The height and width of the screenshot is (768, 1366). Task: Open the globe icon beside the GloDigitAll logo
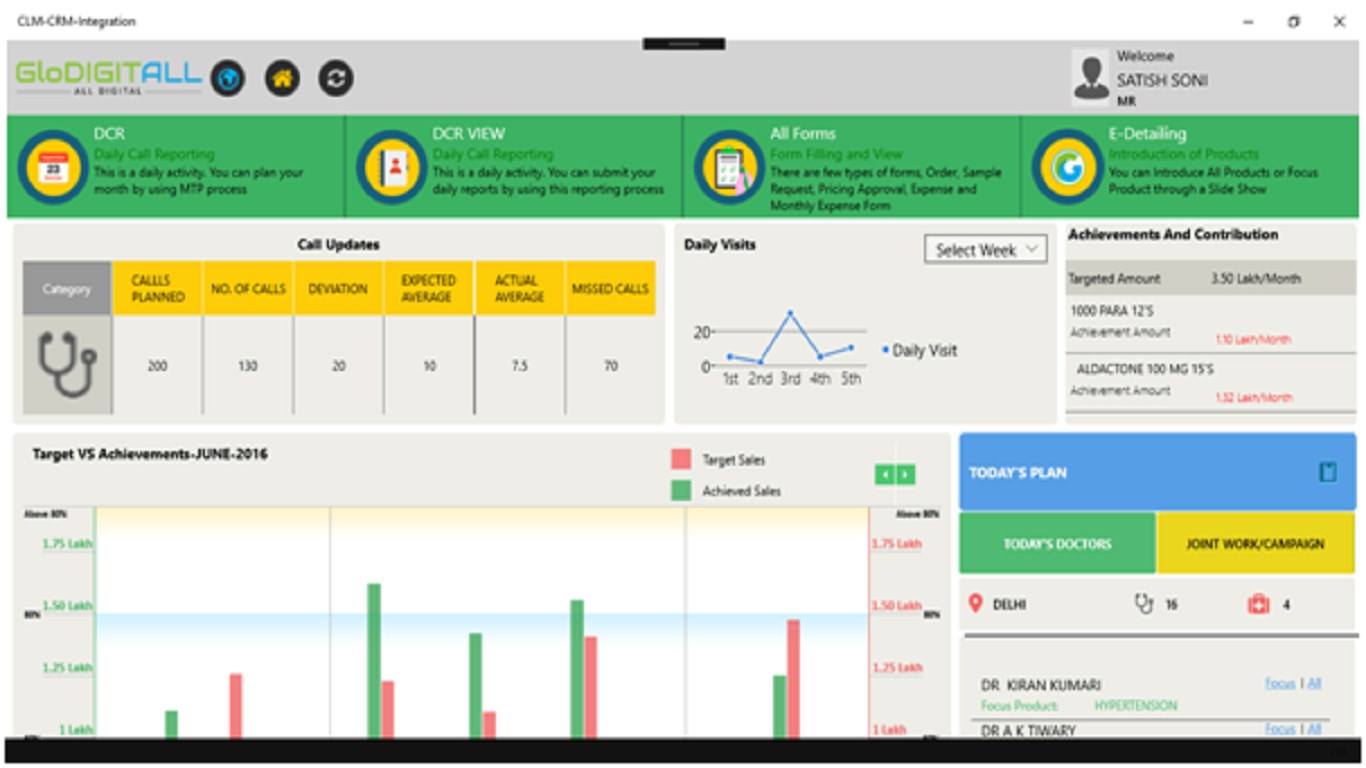(228, 78)
